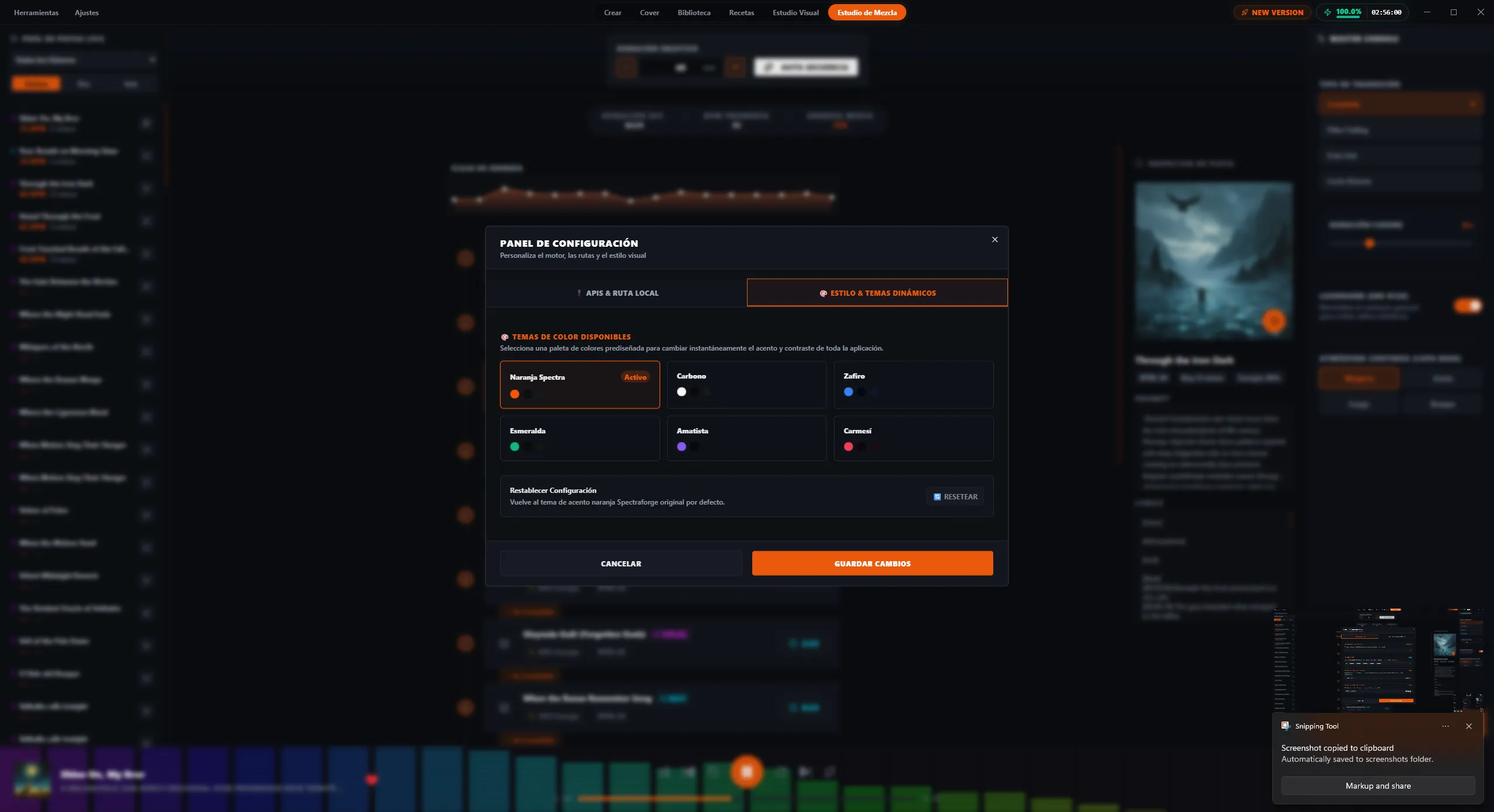Select the Naranja Spectra theme card
Viewport: 1494px width, 812px height.
point(580,384)
